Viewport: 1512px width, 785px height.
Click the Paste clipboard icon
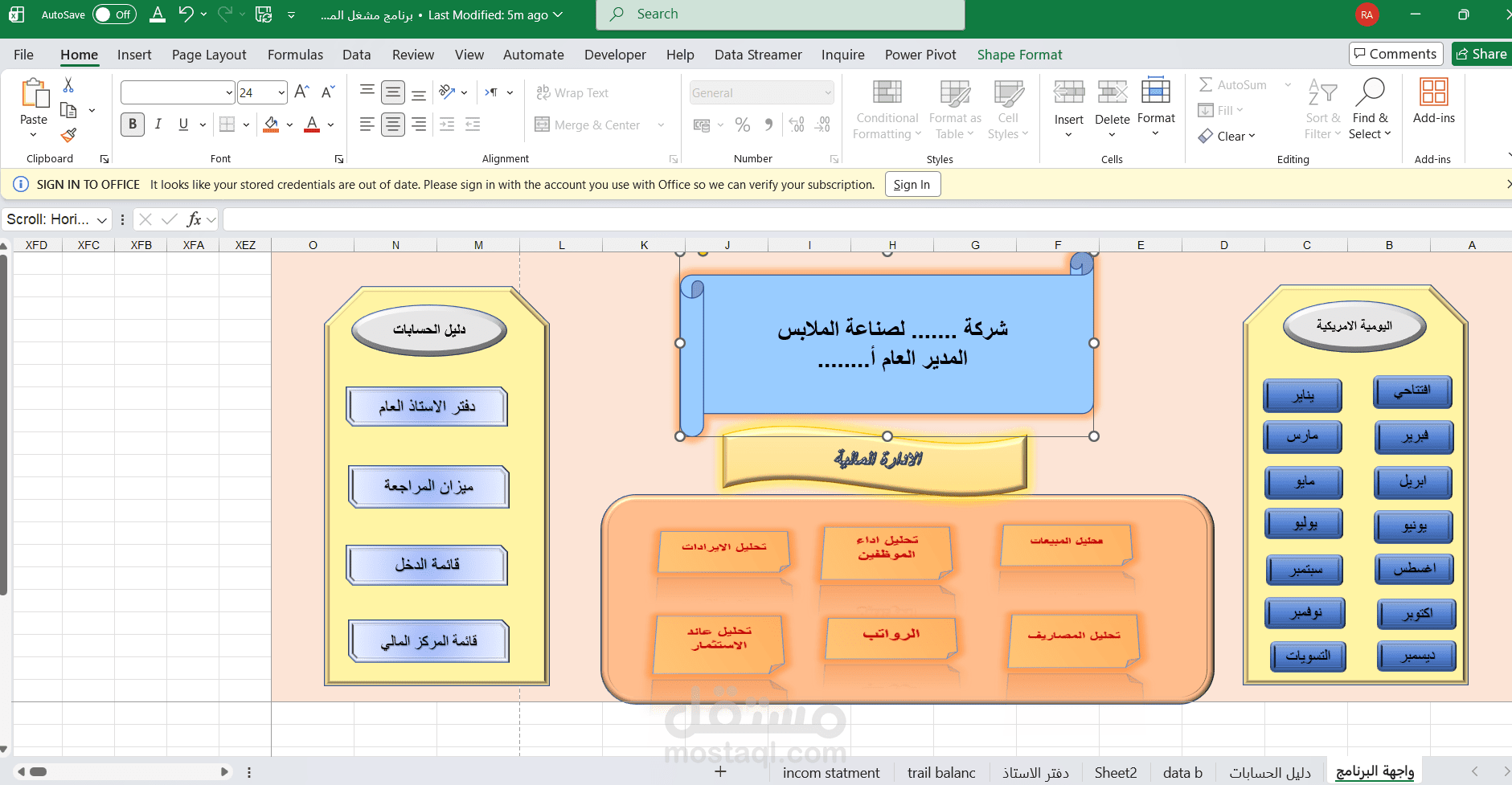click(x=34, y=93)
